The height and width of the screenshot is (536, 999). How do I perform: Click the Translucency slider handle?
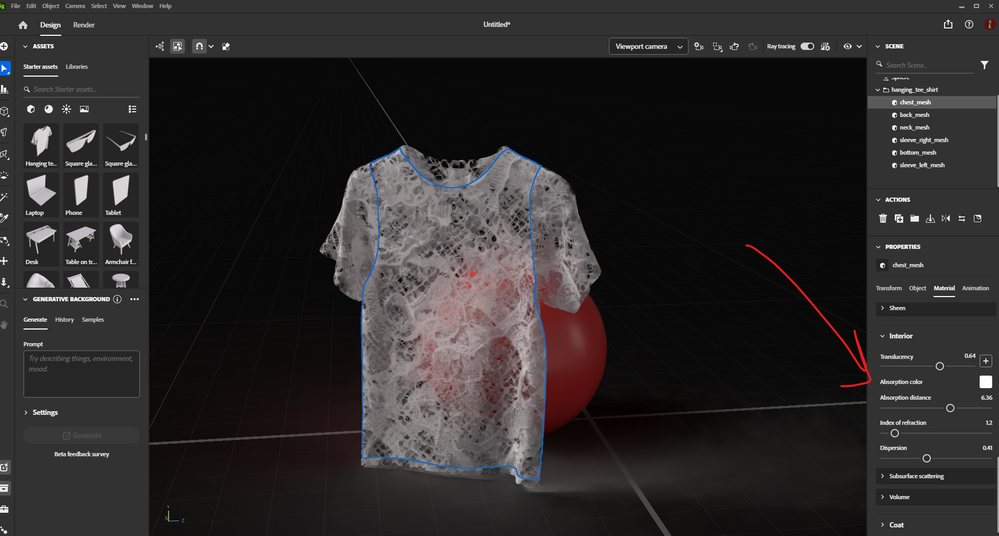[940, 366]
